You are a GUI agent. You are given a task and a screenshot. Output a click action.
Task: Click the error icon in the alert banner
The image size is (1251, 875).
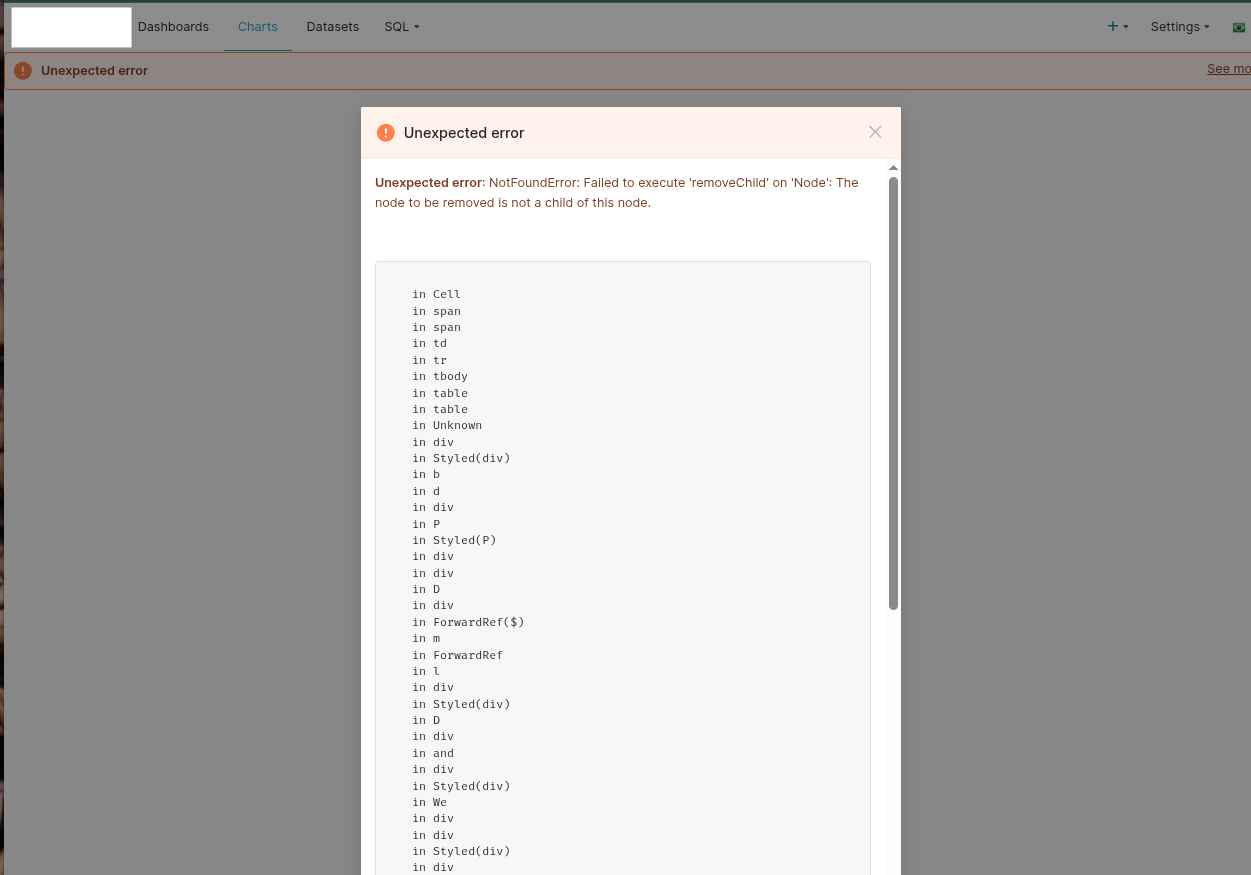coord(22,70)
